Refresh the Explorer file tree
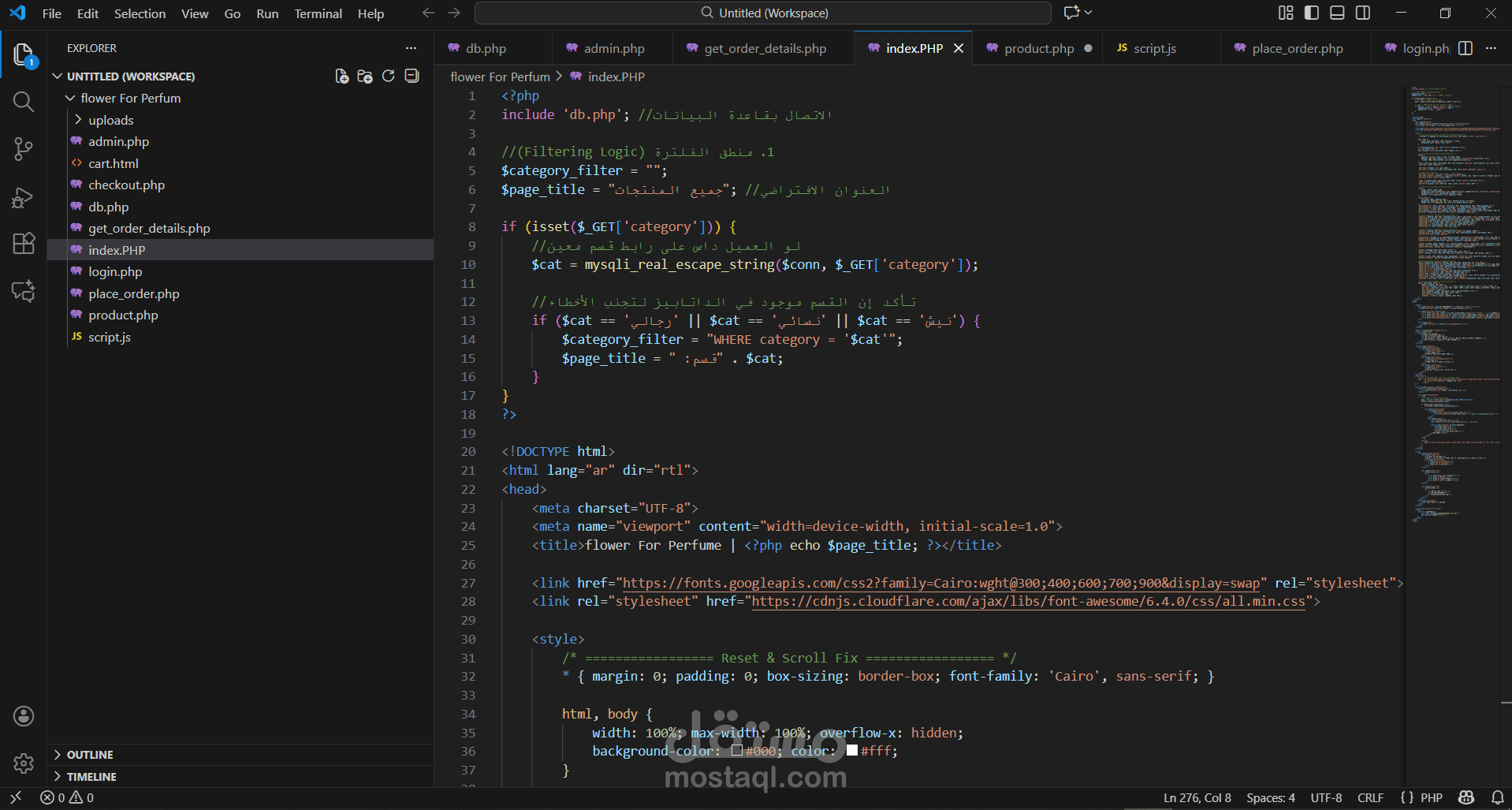 coord(388,77)
